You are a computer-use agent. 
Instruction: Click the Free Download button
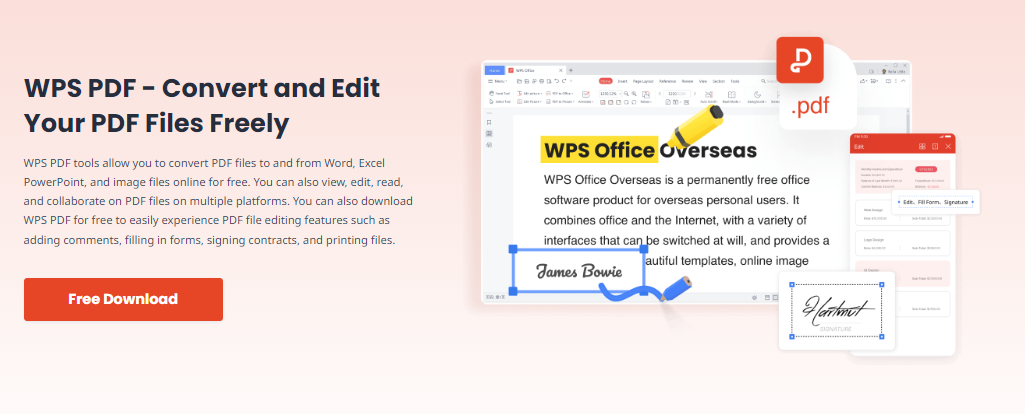click(x=123, y=299)
